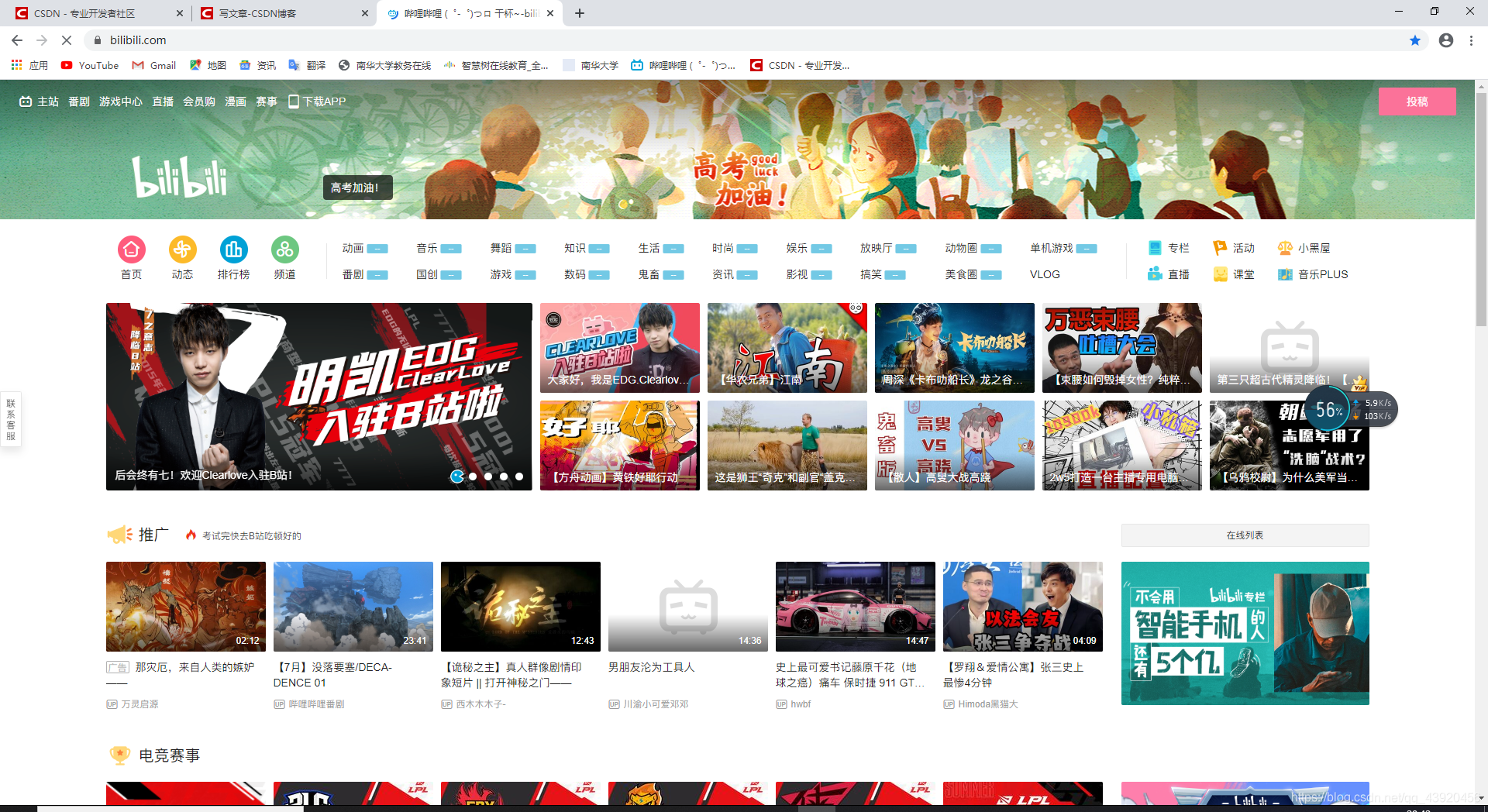The height and width of the screenshot is (812, 1488).
Task: Open the 【华农兄弟】江南 video thumbnail
Action: coord(787,348)
